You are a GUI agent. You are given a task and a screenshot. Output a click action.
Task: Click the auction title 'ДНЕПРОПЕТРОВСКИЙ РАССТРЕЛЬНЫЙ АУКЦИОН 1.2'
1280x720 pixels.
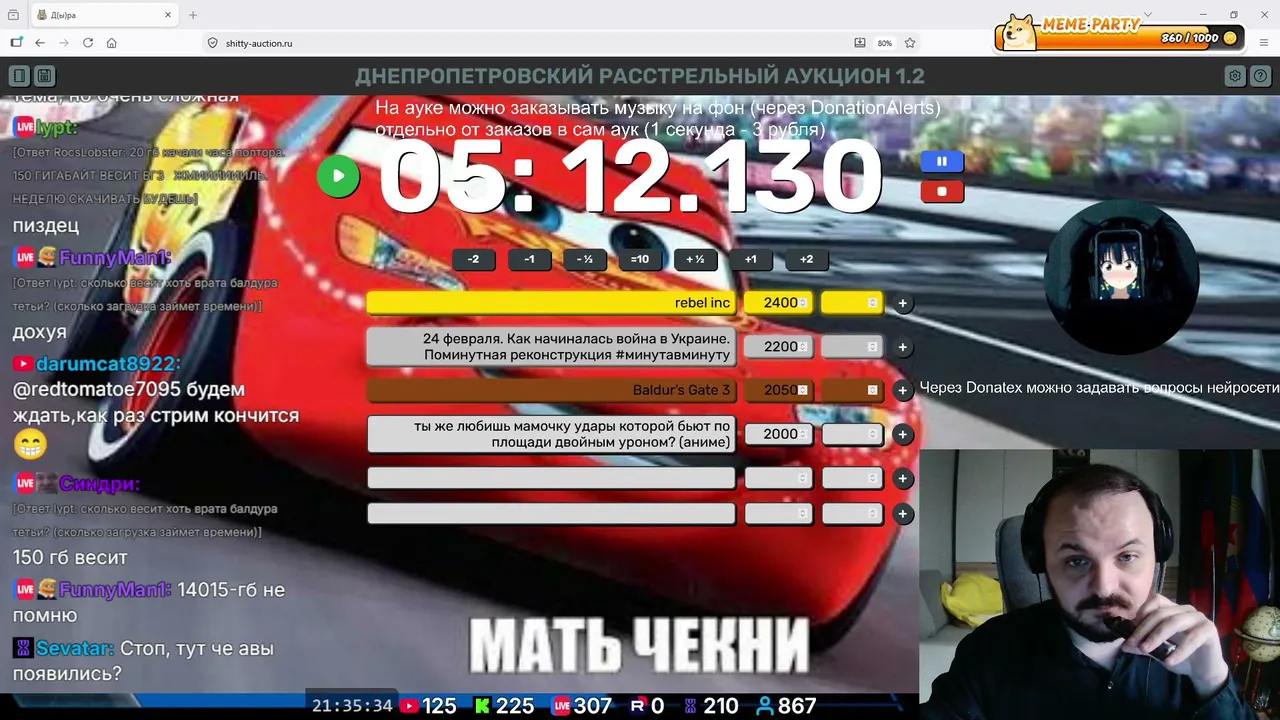point(640,76)
